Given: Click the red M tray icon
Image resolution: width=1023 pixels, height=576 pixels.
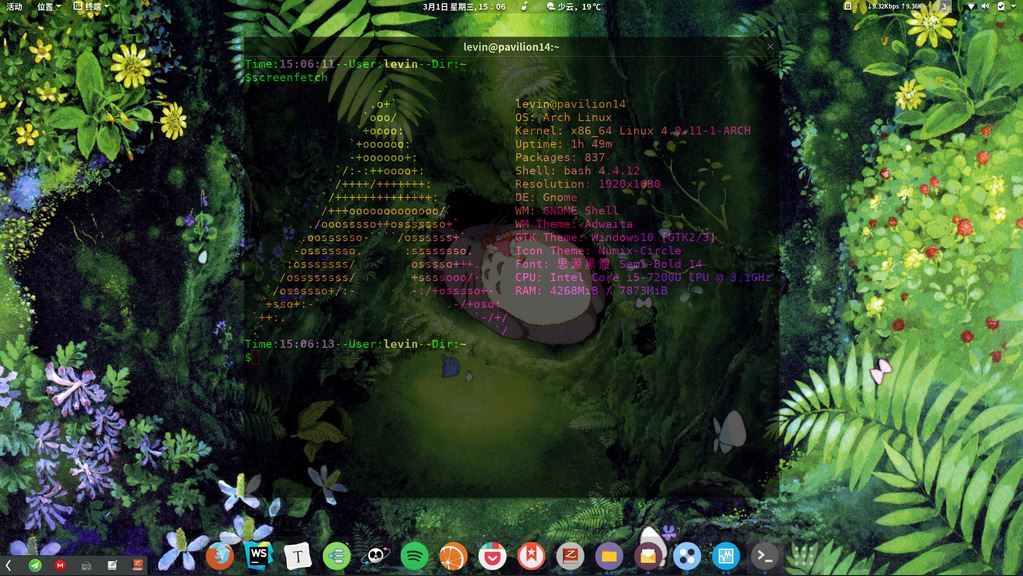Looking at the screenshot, I should [61, 565].
